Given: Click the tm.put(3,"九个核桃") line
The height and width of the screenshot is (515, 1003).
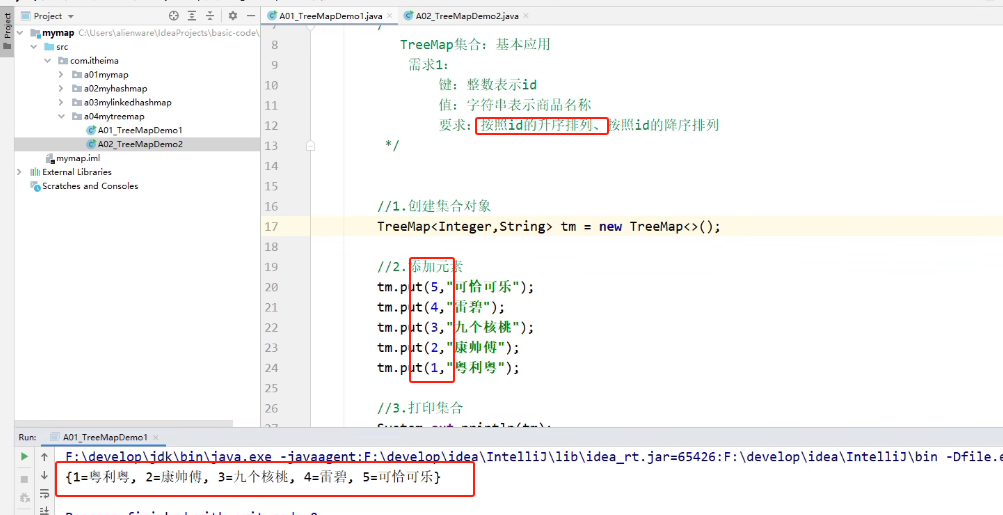Looking at the screenshot, I should click(x=455, y=328).
